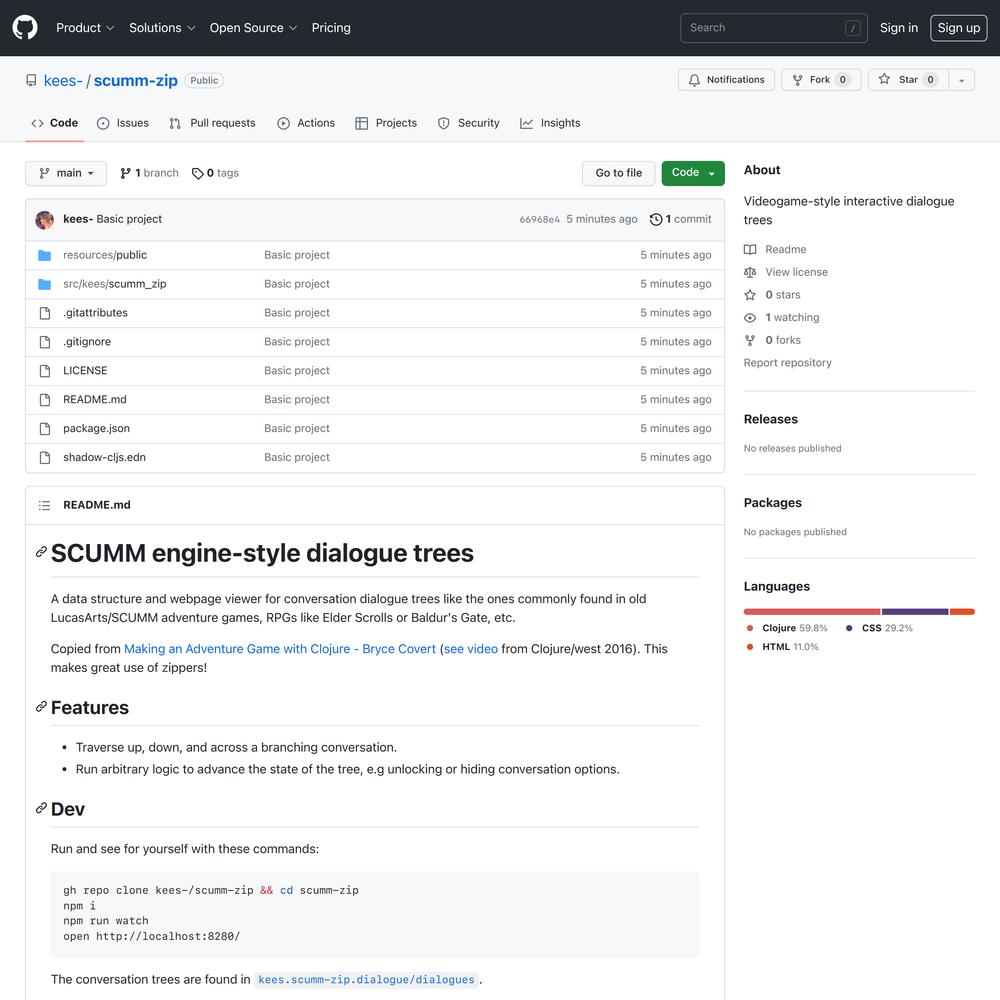Click the Clojure red language bar segment
The image size is (1000, 1000).
click(x=812, y=612)
